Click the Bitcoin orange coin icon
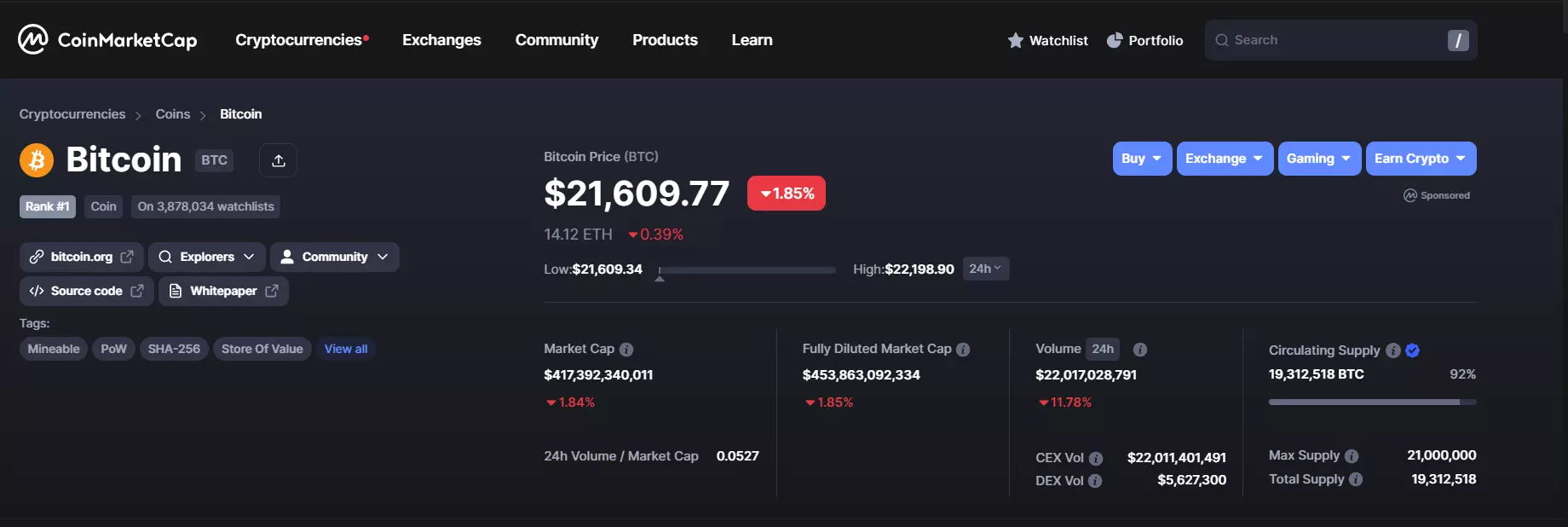Viewport: 1568px width, 527px height. coord(37,159)
